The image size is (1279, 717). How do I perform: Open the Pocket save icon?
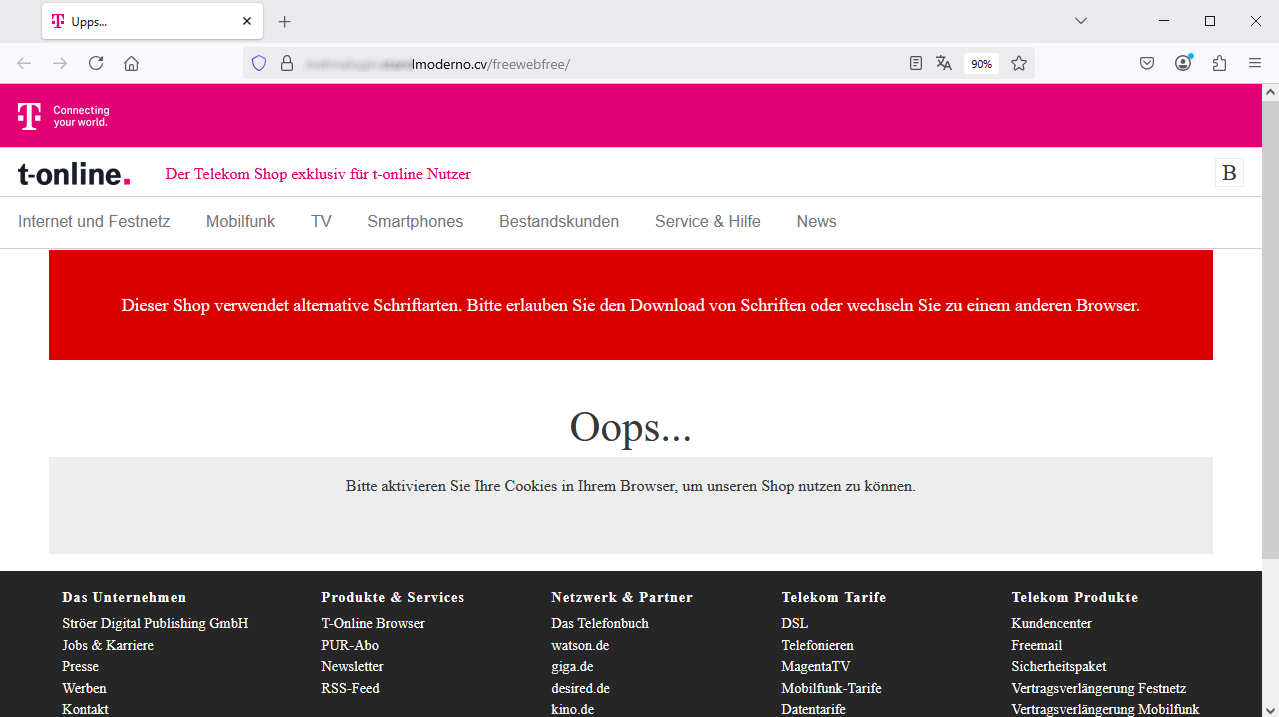tap(1147, 63)
